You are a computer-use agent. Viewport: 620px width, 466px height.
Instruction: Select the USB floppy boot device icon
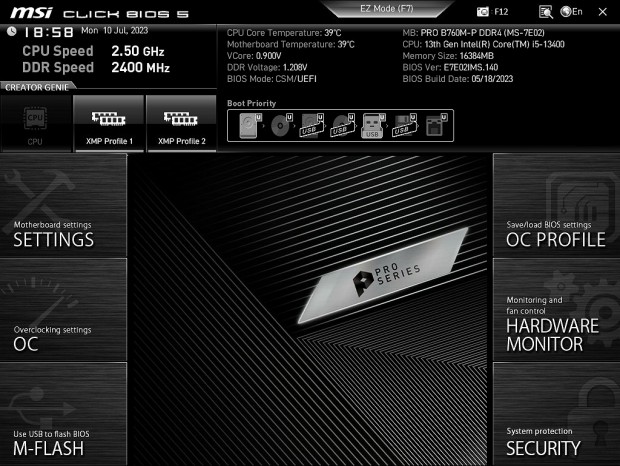[403, 125]
